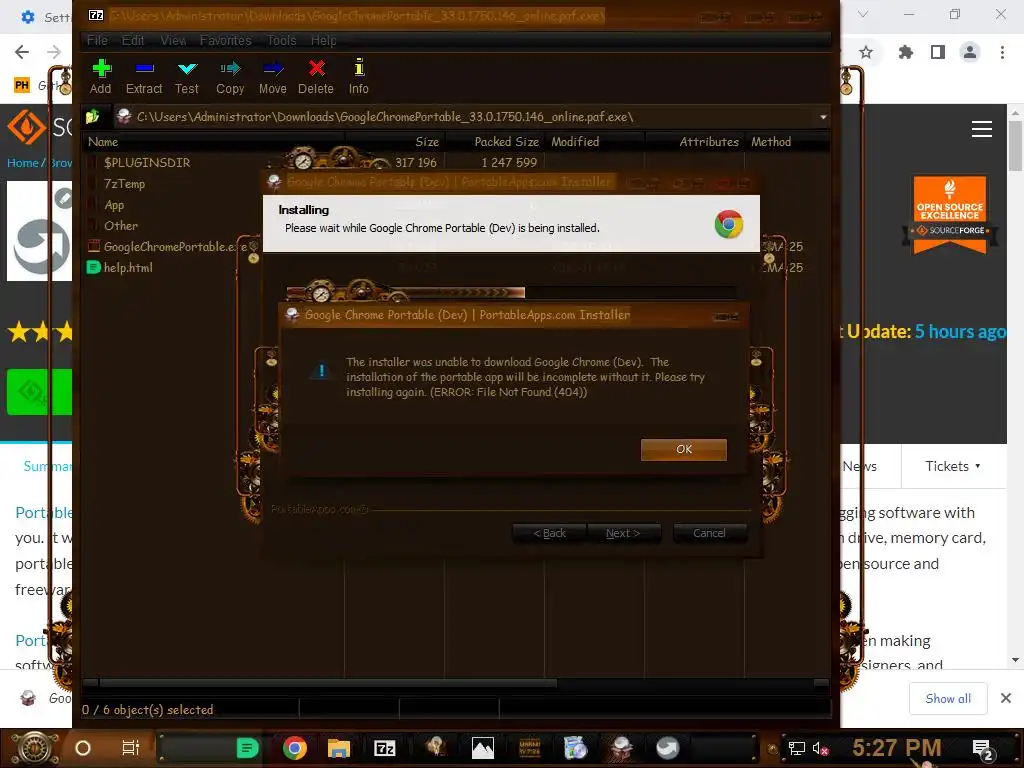The height and width of the screenshot is (768, 1024).
Task: Bookmark page with Chrome star icon
Action: (866, 52)
